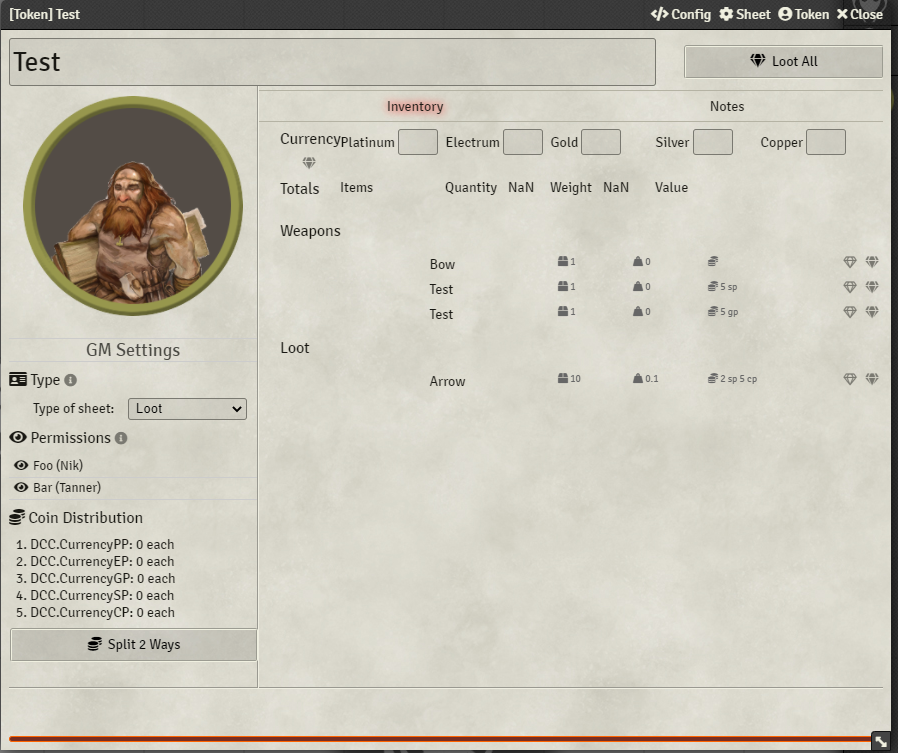Click the diamond icon below the Currency label
The height and width of the screenshot is (753, 898).
309,161
